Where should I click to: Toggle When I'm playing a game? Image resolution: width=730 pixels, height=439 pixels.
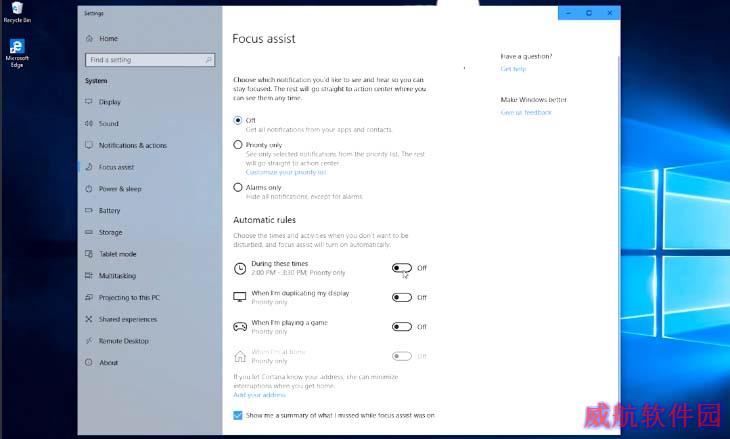pyautogui.click(x=402, y=327)
